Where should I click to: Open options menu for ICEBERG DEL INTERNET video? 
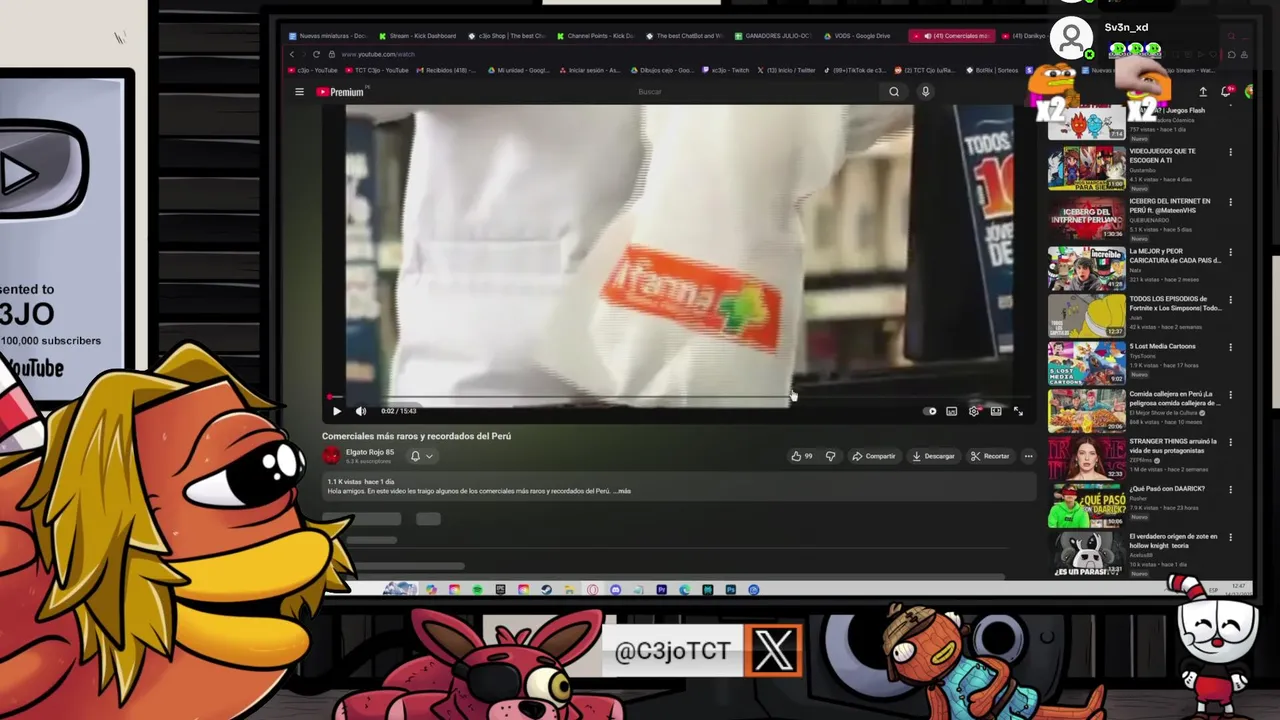[x=1231, y=202]
